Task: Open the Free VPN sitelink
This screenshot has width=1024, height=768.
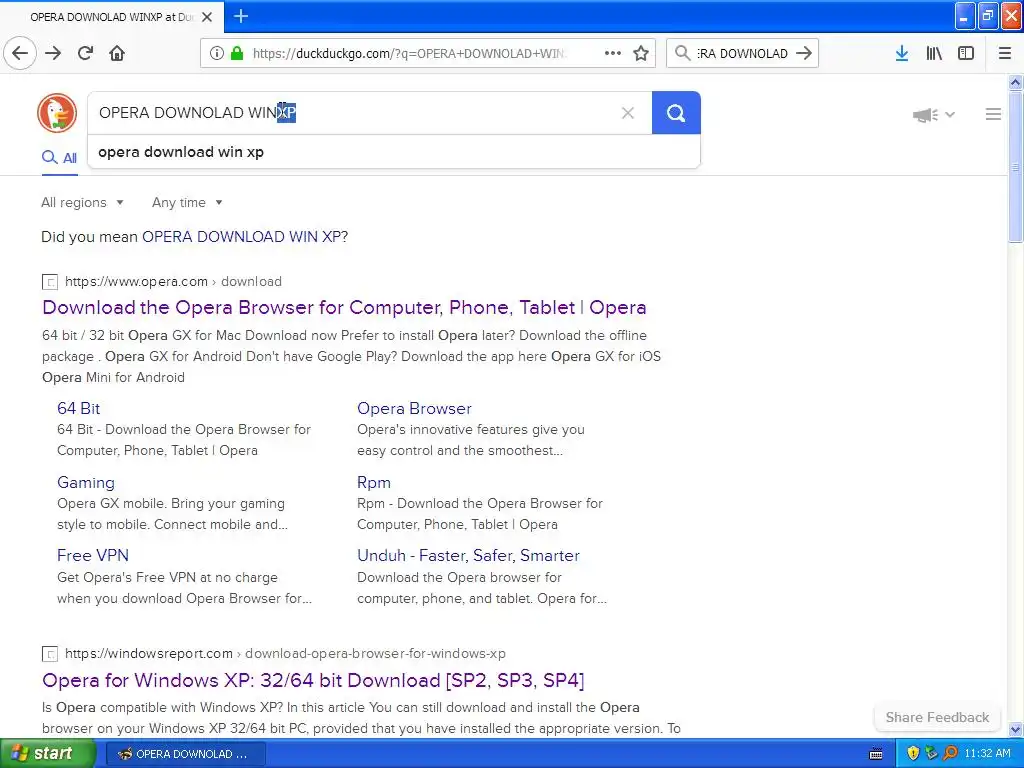Action: [93, 555]
